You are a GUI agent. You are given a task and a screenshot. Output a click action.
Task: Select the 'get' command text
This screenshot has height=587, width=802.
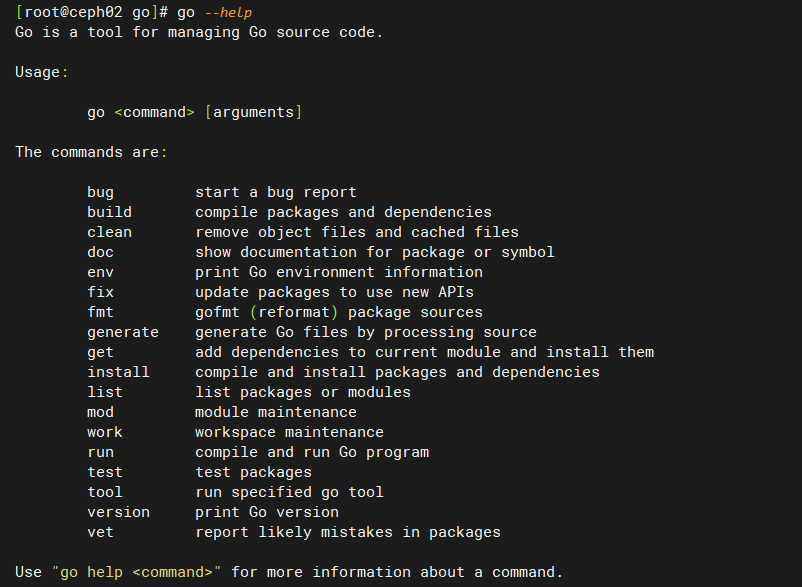click(100, 351)
